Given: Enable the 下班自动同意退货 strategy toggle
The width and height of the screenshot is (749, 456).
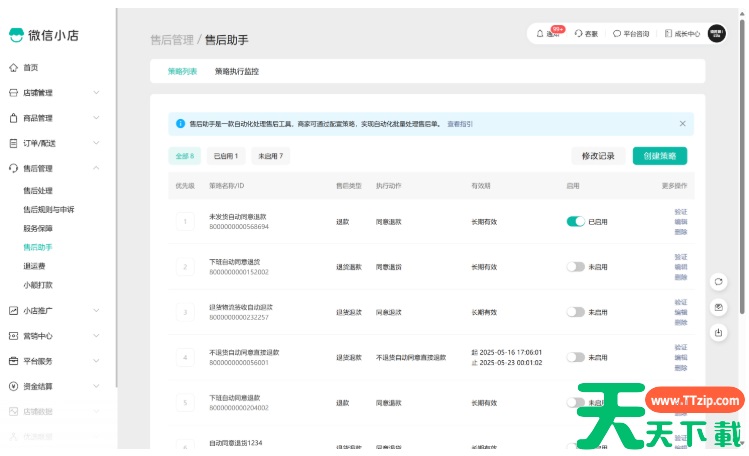Looking at the screenshot, I should [x=575, y=267].
